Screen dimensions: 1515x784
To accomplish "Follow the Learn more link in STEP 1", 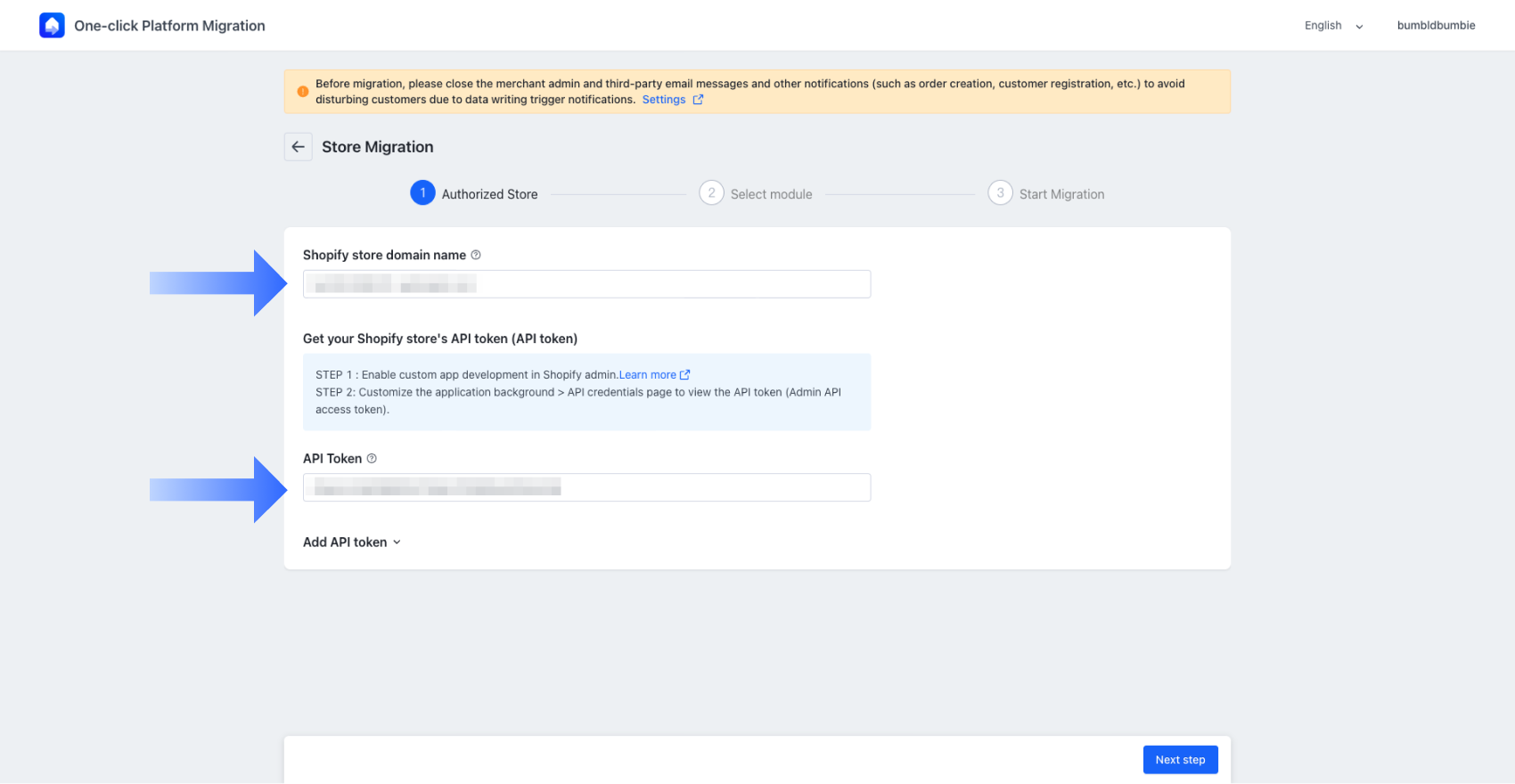I will (648, 375).
